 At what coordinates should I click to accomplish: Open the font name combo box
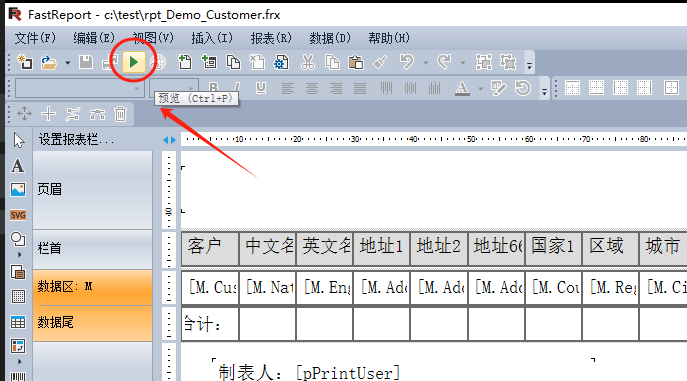[x=79, y=88]
